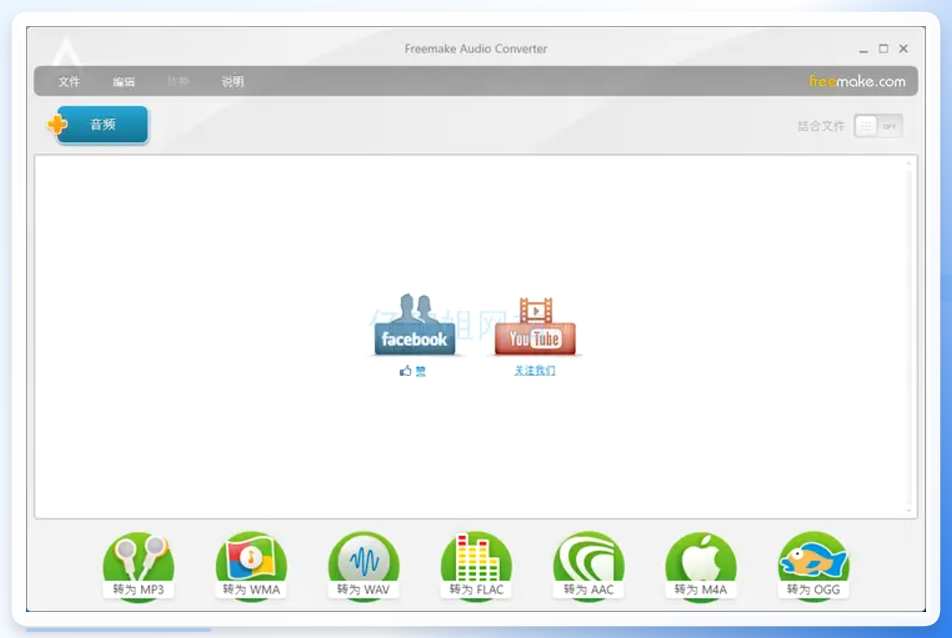
Task: Open the 说明 help menu
Action: point(233,81)
